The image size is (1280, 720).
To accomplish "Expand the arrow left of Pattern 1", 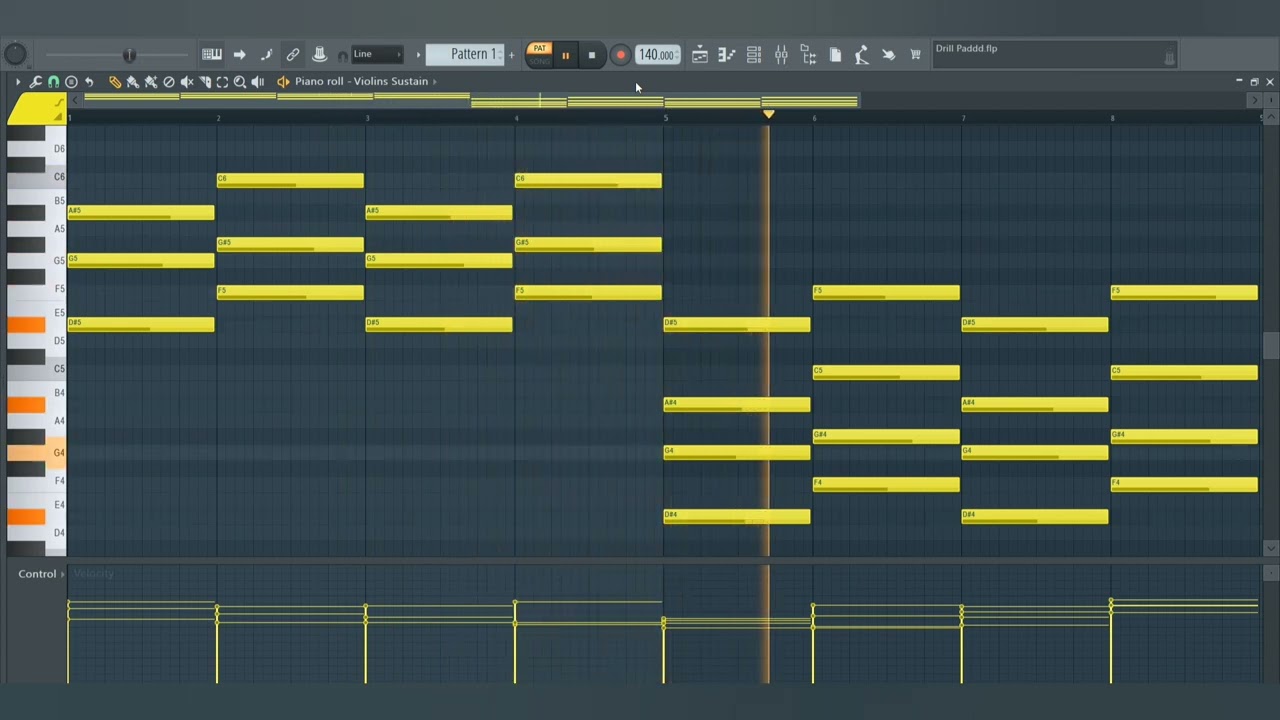I will (x=418, y=55).
